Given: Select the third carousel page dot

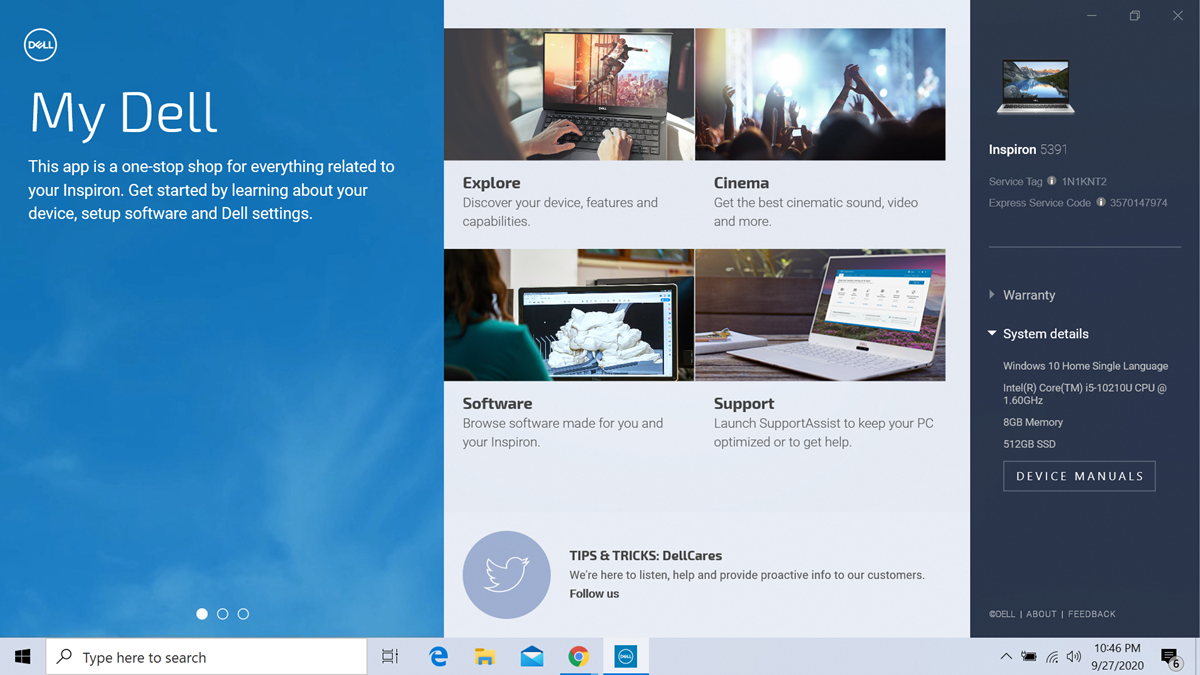Looking at the screenshot, I should click(x=244, y=614).
